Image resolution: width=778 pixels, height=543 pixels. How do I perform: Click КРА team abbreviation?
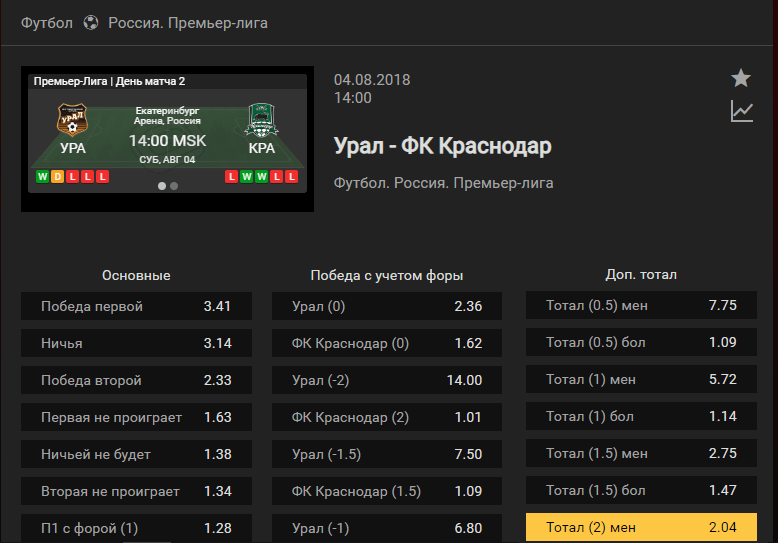tap(261, 148)
